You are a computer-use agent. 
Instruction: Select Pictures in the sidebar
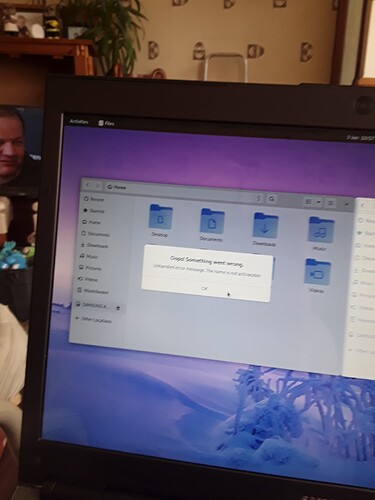coord(90,268)
